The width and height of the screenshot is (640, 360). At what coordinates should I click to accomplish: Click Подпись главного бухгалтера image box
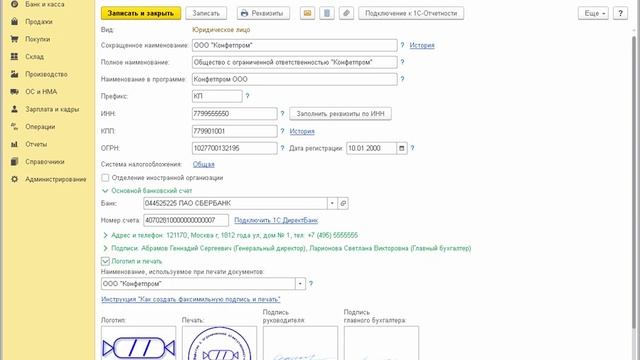tap(381, 343)
